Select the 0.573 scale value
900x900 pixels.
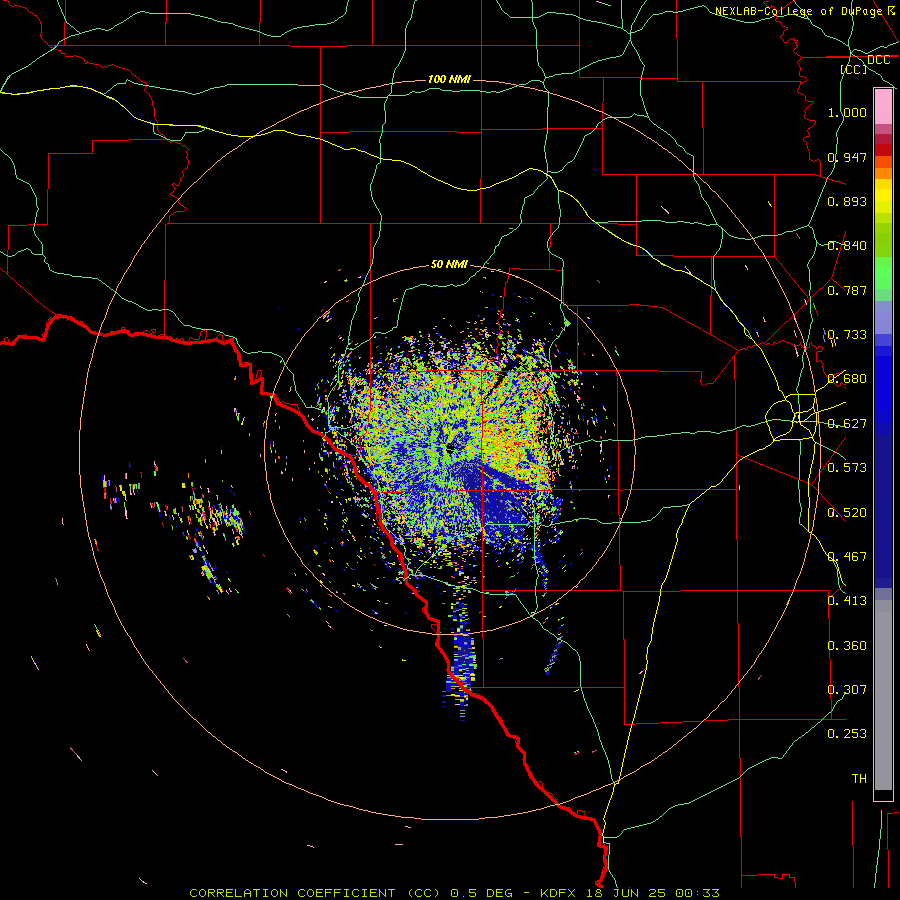(x=847, y=468)
